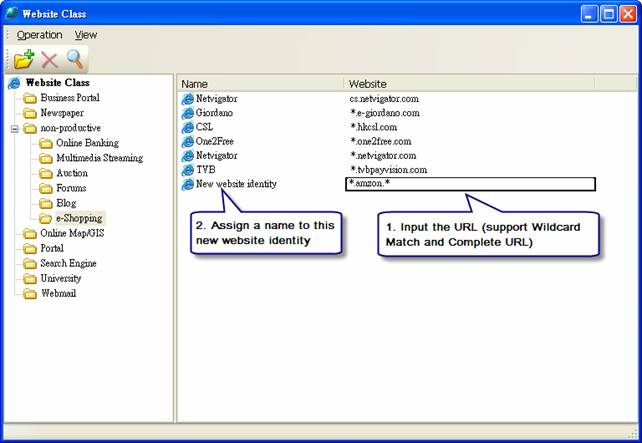Close the Website Class window
This screenshot has width=642, height=443.
[x=628, y=14]
